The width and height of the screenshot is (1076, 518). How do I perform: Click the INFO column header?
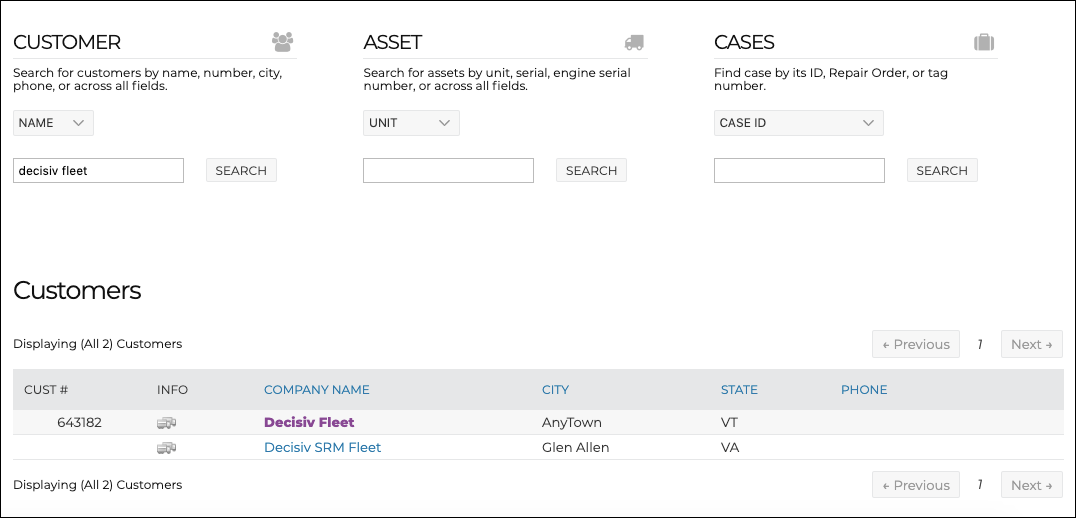[172, 390]
